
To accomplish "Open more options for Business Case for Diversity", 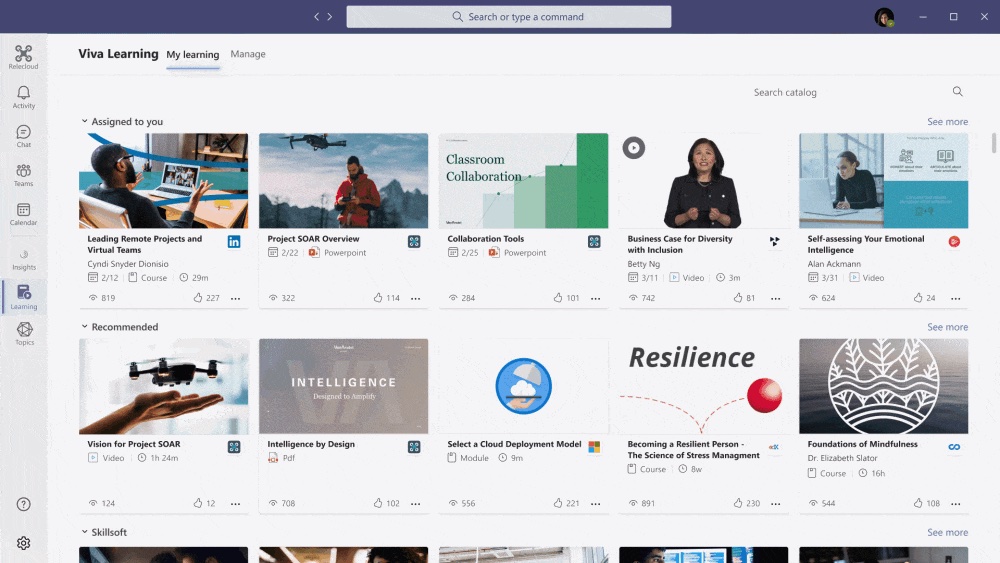I will pyautogui.click(x=776, y=298).
